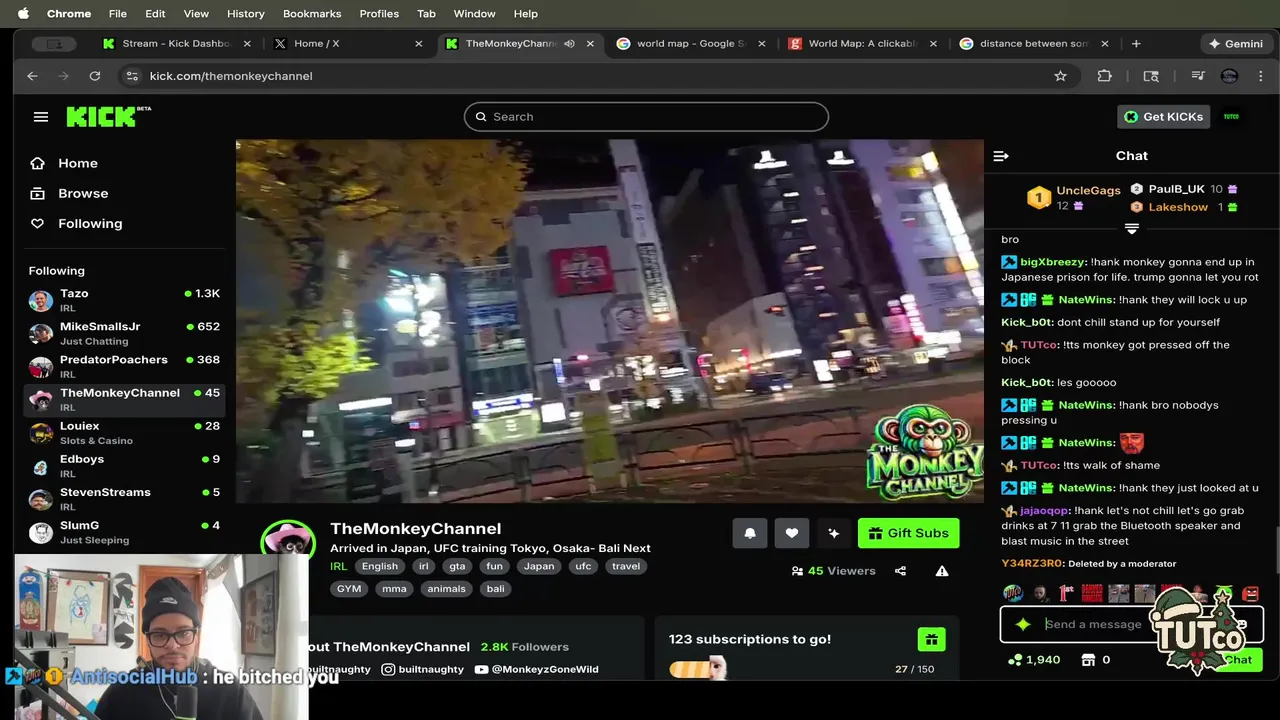Screen dimensions: 1280x720
Task: Switch to World Map: A clickable tab
Action: [x=862, y=44]
